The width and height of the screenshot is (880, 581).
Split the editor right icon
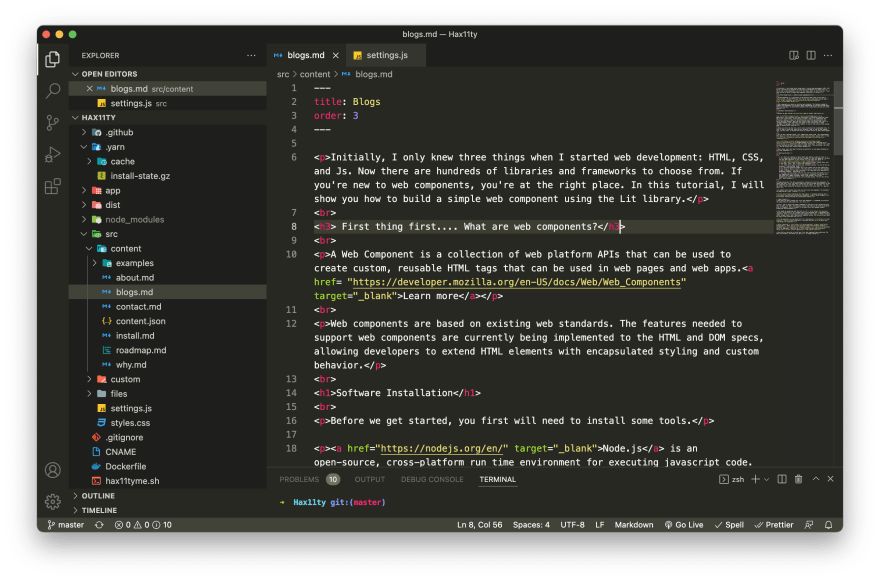tap(811, 56)
